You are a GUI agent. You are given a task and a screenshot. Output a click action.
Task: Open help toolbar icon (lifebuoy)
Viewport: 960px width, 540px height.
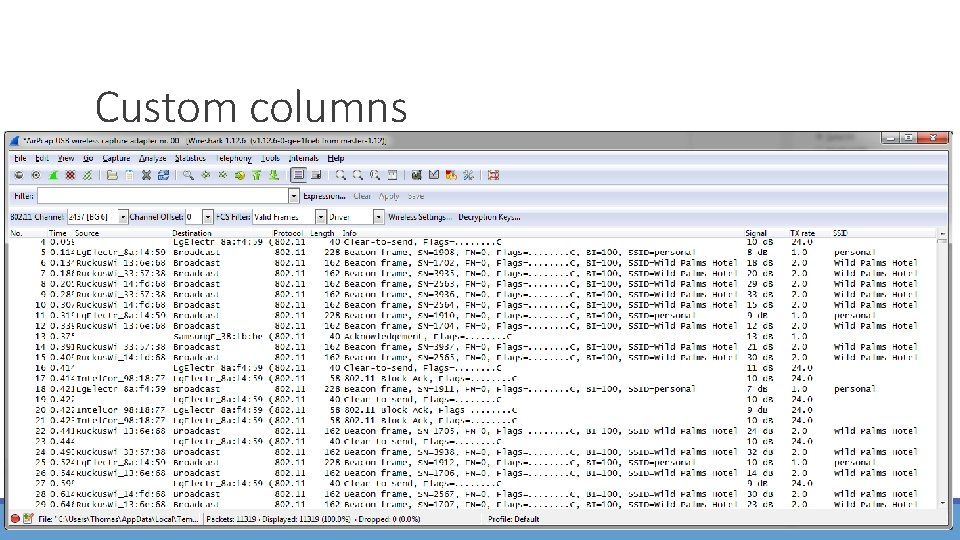click(493, 175)
